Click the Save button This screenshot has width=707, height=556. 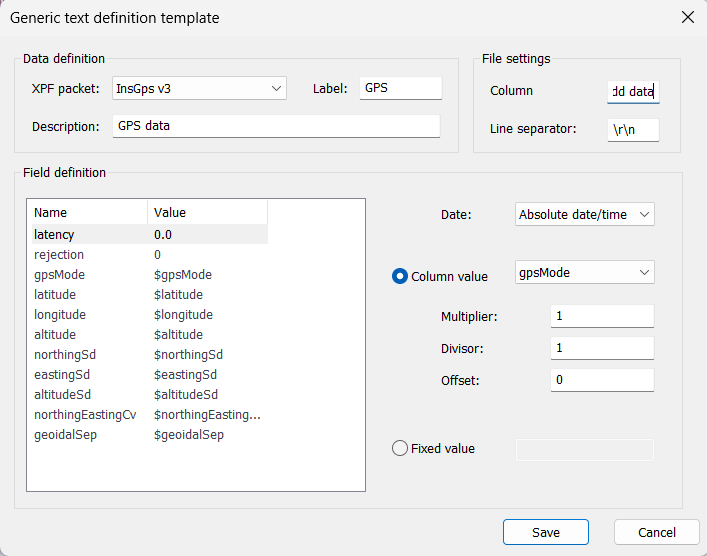(545, 532)
